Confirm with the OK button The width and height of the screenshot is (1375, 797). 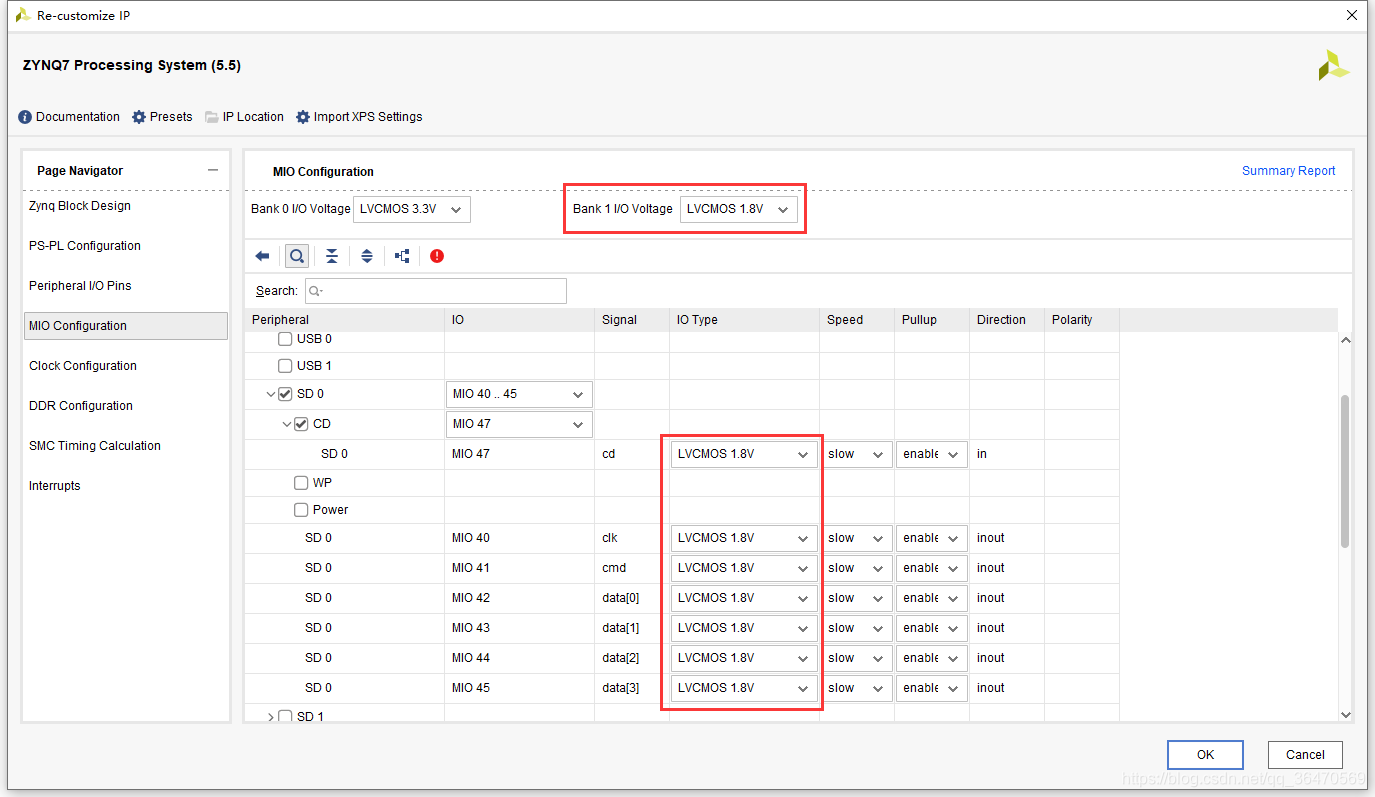click(1205, 755)
